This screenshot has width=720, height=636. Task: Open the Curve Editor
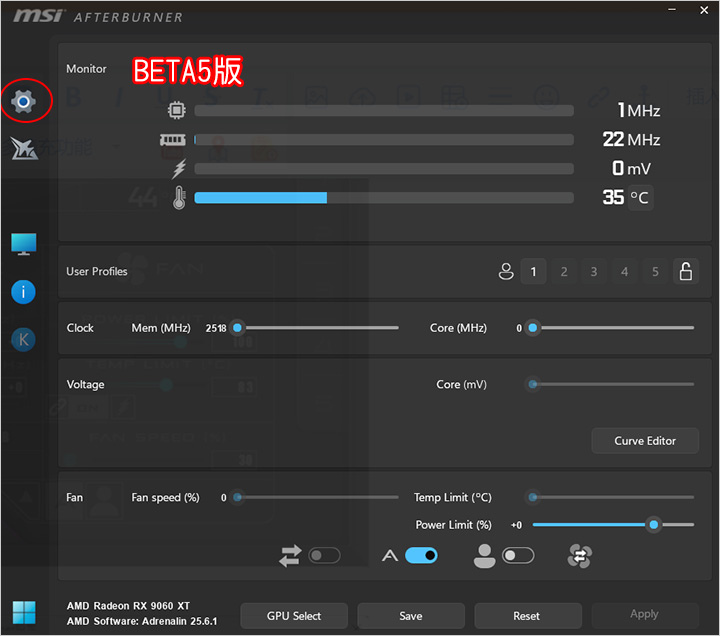[645, 441]
